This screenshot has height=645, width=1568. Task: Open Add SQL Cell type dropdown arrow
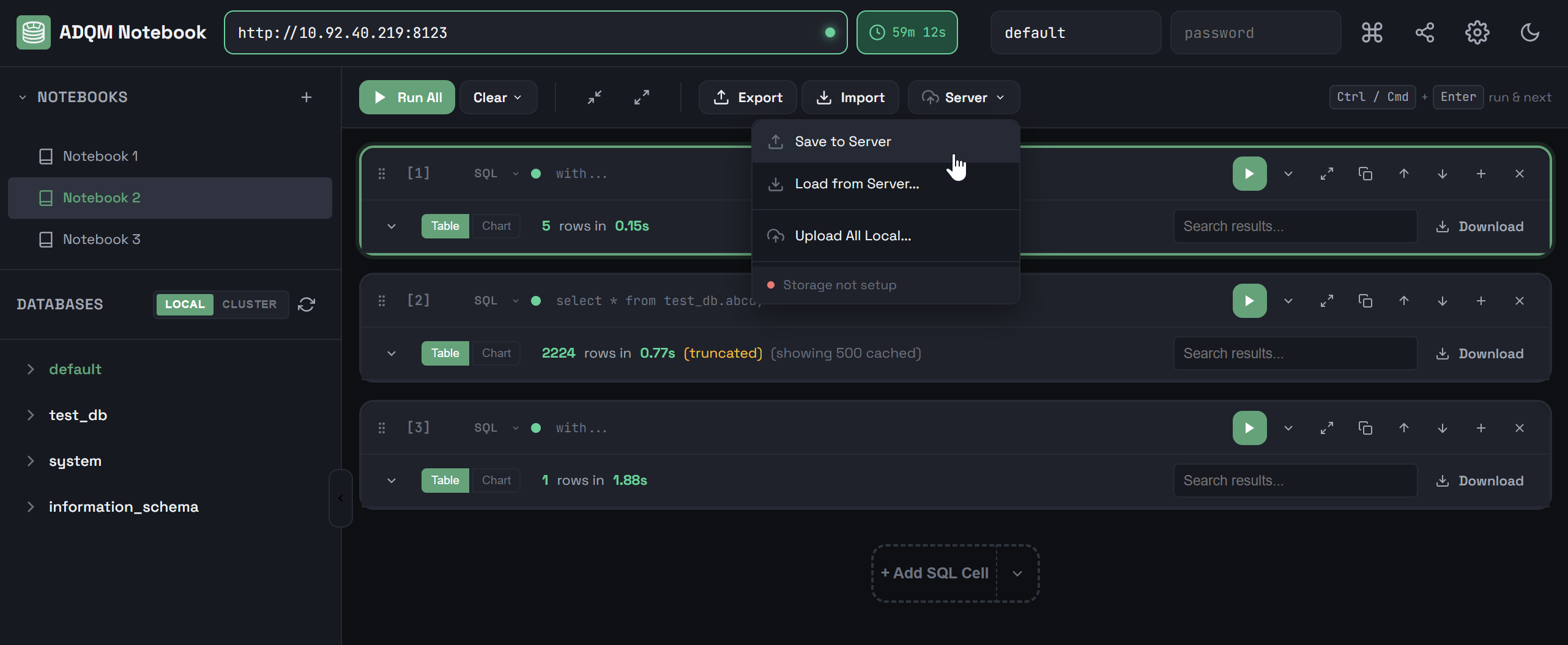pos(1017,573)
